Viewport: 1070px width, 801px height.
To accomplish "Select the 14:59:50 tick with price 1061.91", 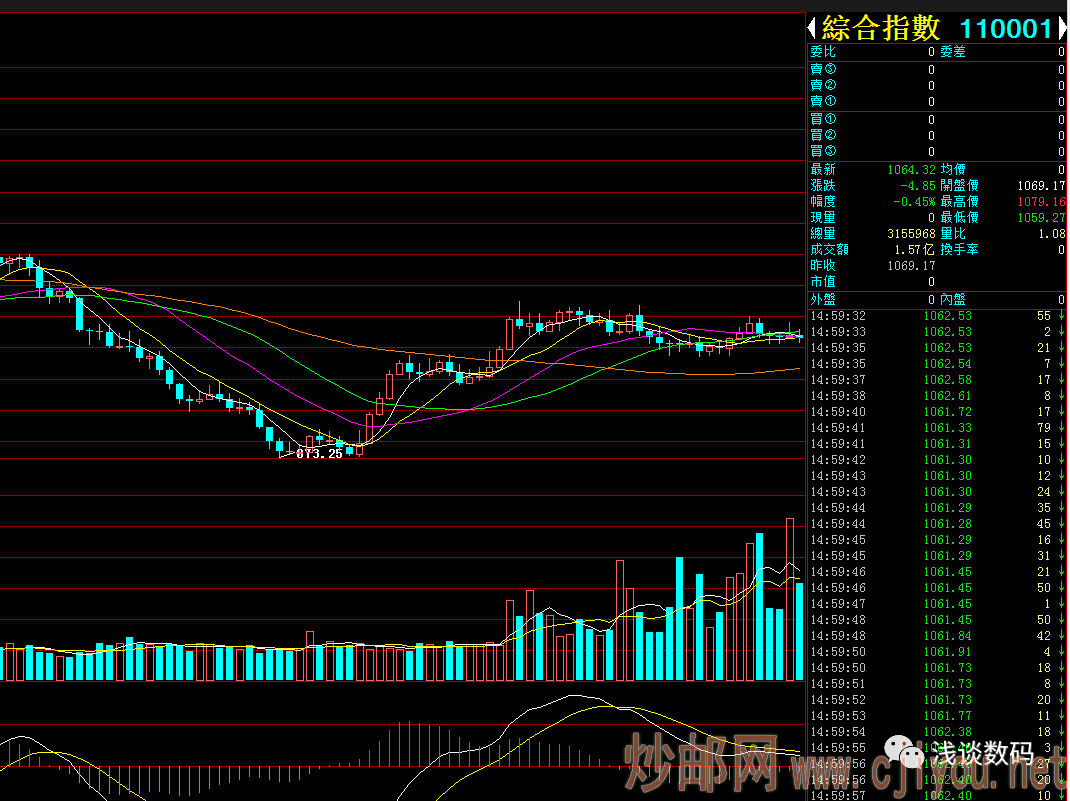I will pyautogui.click(x=947, y=652).
